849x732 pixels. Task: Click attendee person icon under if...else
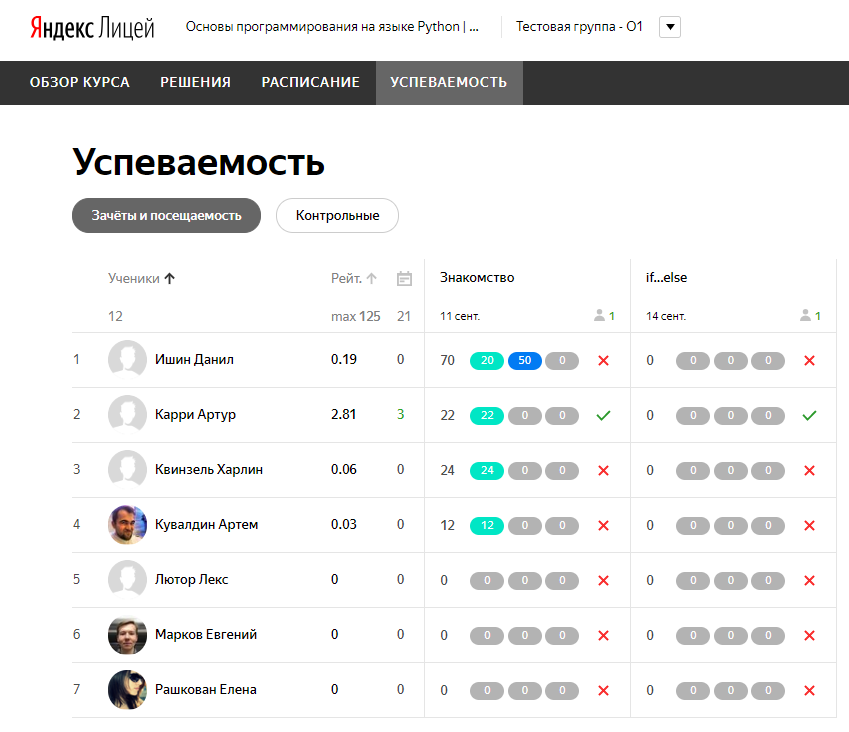pos(805,315)
